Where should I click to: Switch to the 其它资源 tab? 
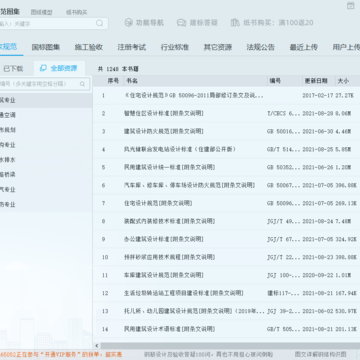[218, 47]
